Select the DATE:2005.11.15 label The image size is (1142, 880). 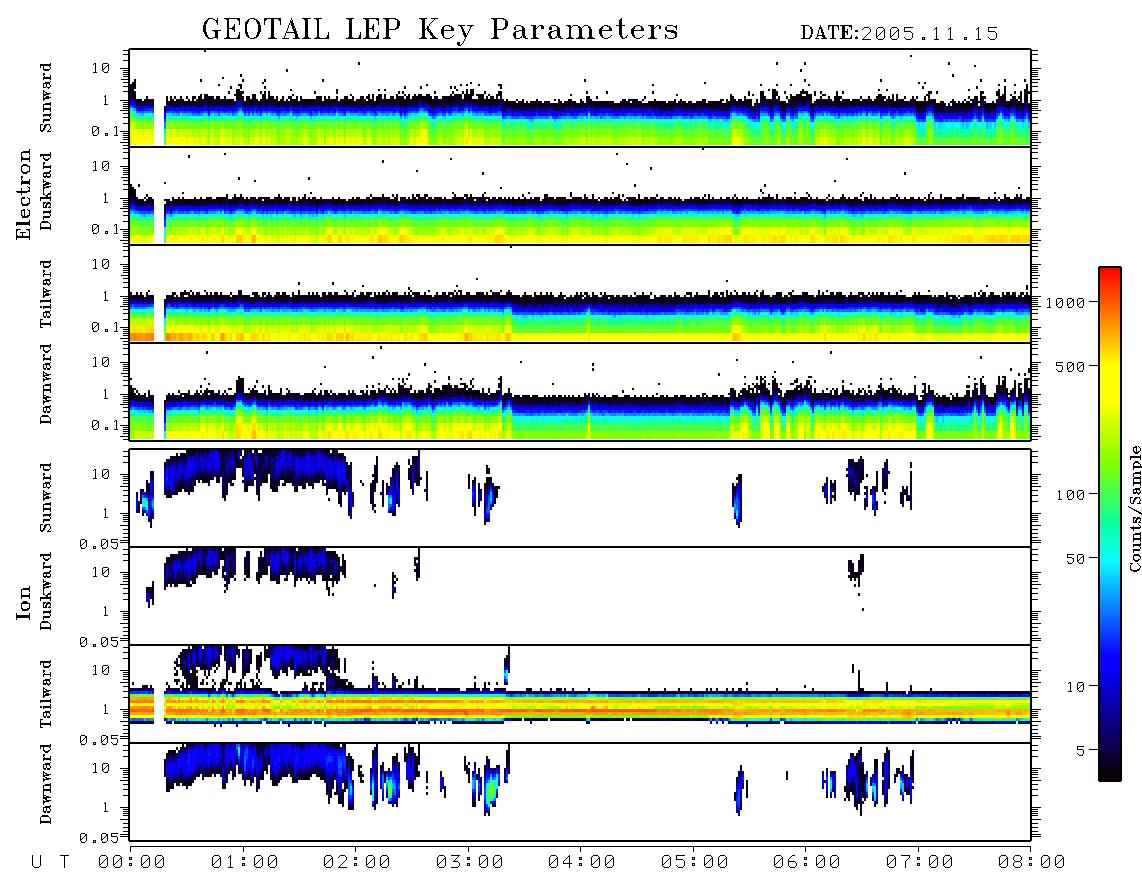(x=899, y=34)
